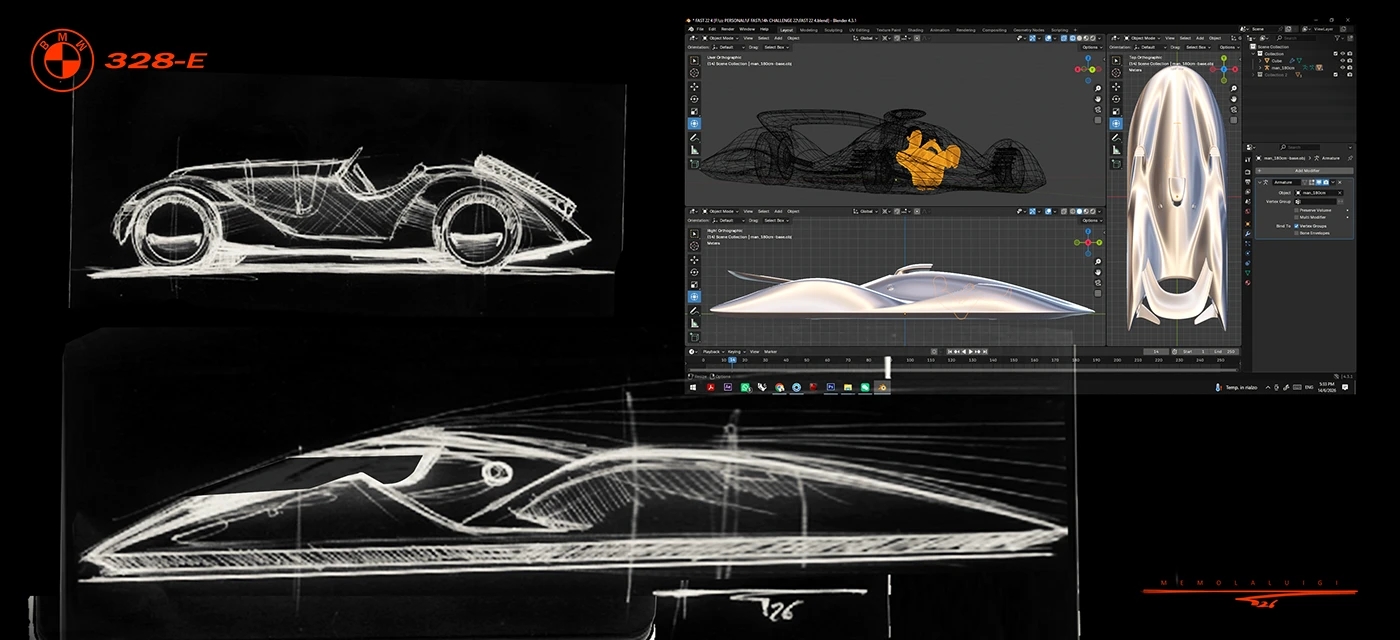The image size is (1400, 640).
Task: Activate the Measure tool in the top-left viewport
Action: (694, 150)
